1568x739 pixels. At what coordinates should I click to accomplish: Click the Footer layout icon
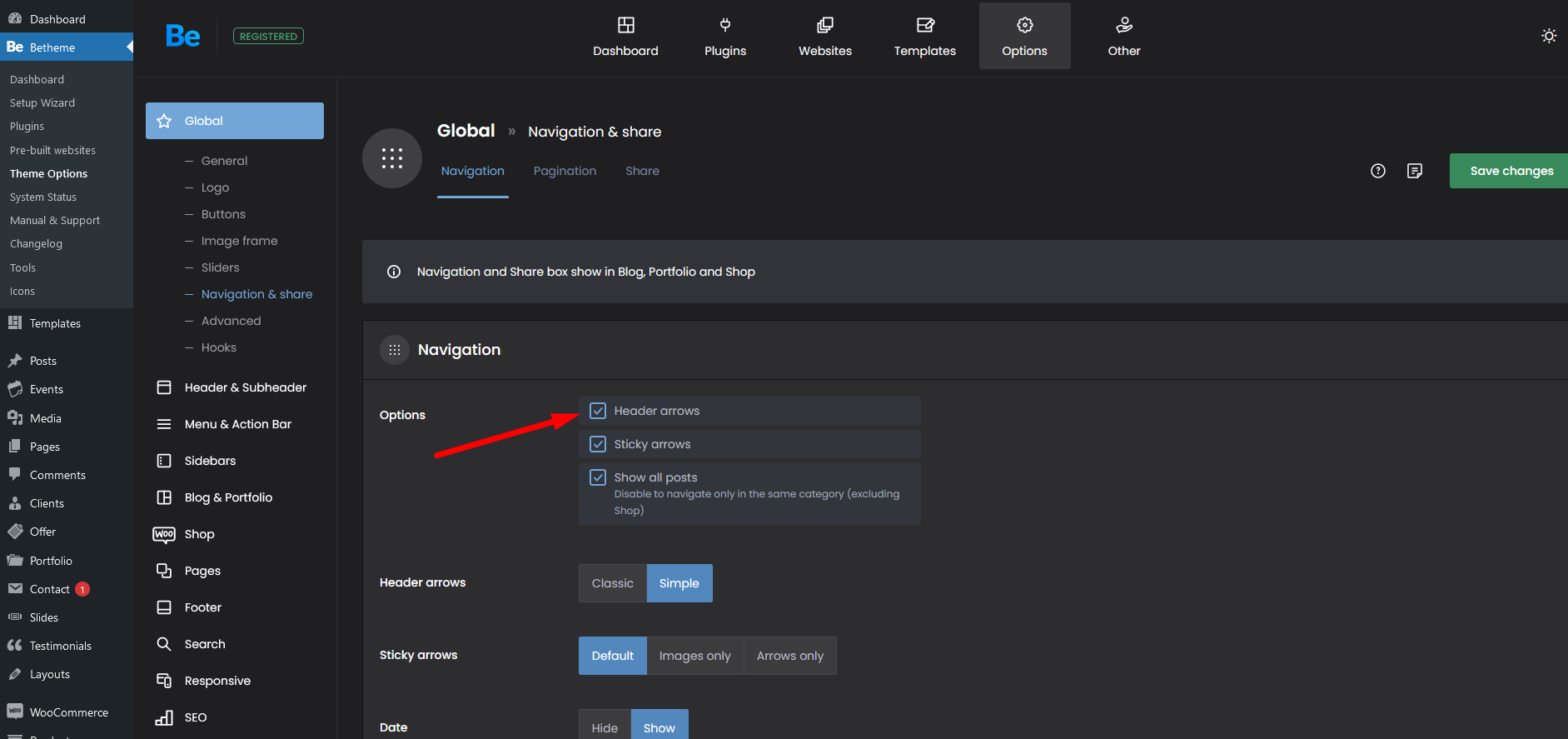pos(164,607)
